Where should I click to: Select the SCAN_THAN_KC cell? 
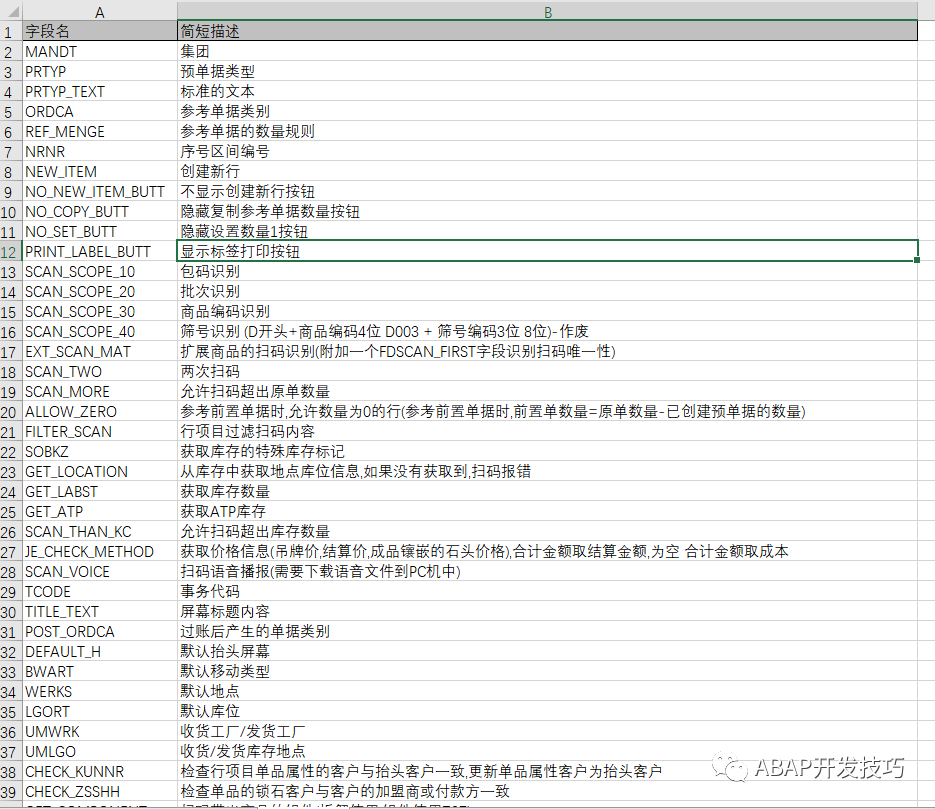click(x=100, y=531)
